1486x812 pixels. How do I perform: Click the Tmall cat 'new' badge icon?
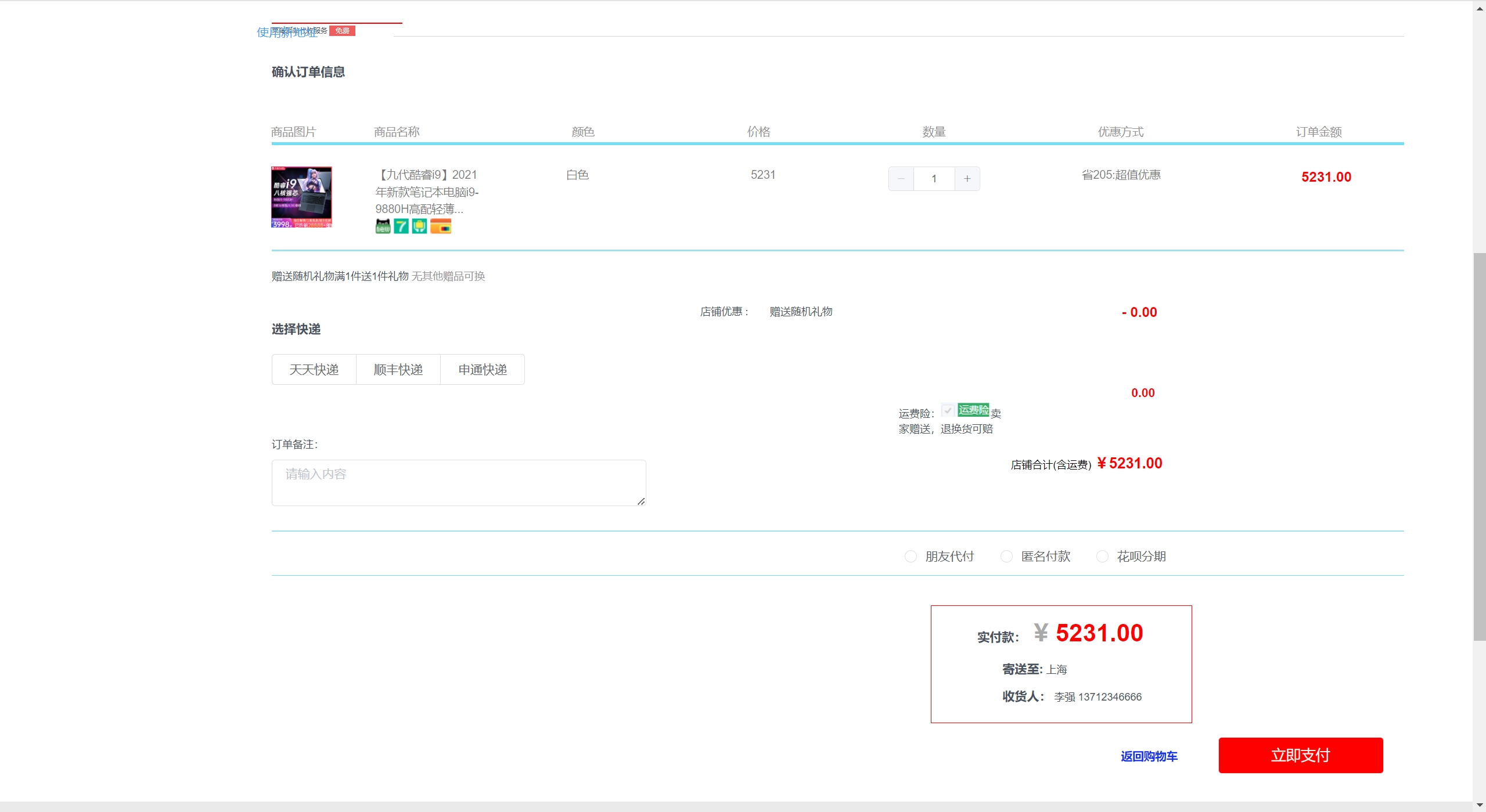(x=383, y=226)
